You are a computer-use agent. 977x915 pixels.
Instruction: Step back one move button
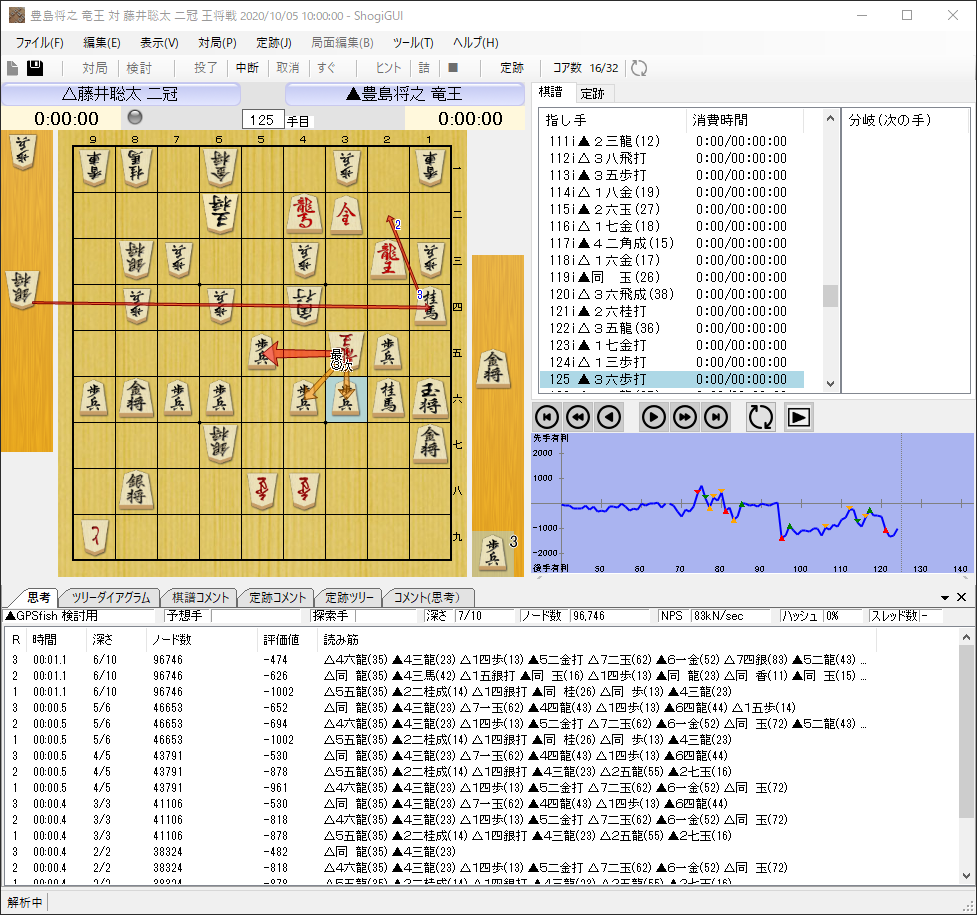[609, 417]
